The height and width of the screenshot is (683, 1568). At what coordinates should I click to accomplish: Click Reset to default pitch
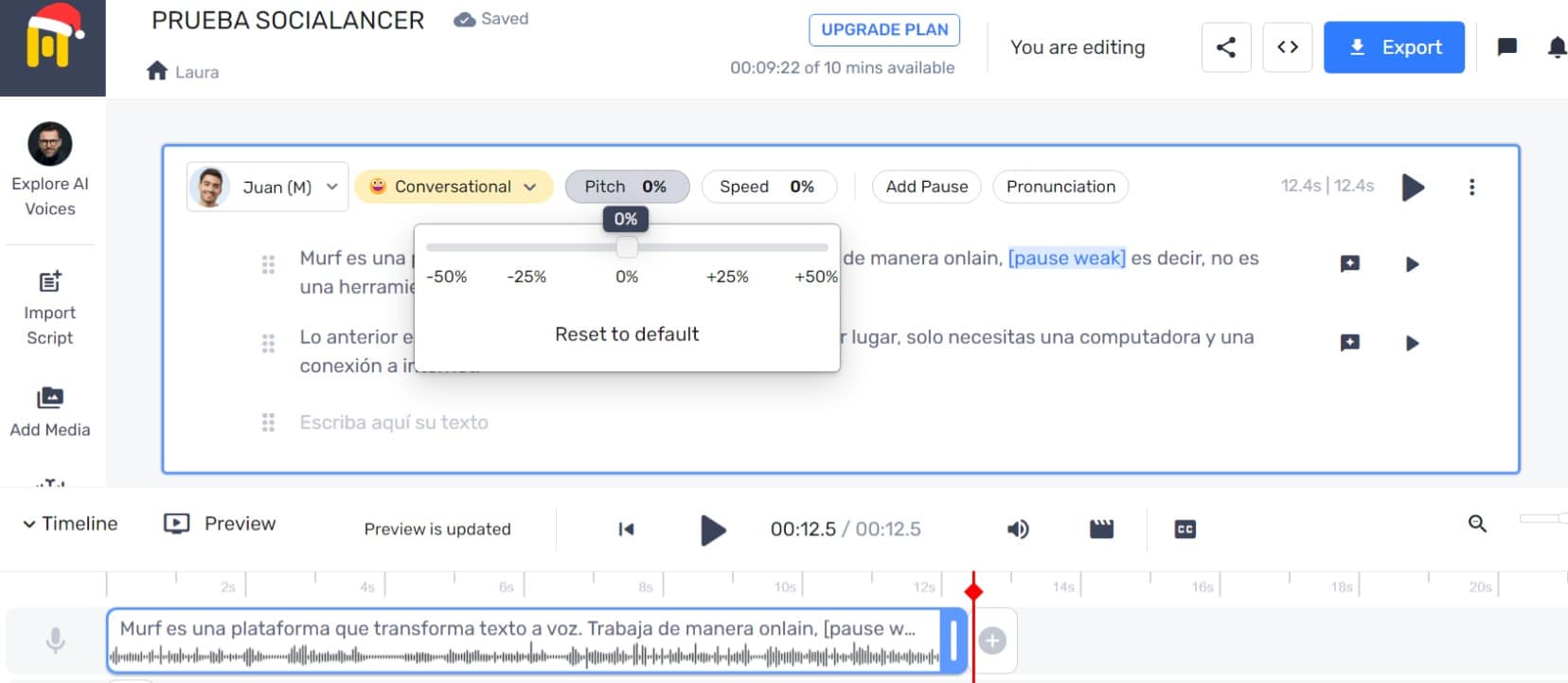[627, 334]
